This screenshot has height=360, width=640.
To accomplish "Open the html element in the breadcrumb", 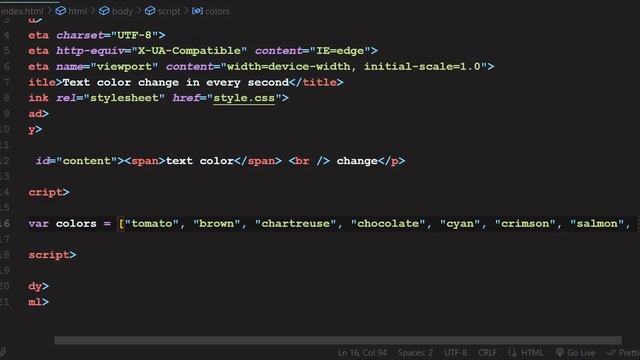I will (x=71, y=11).
